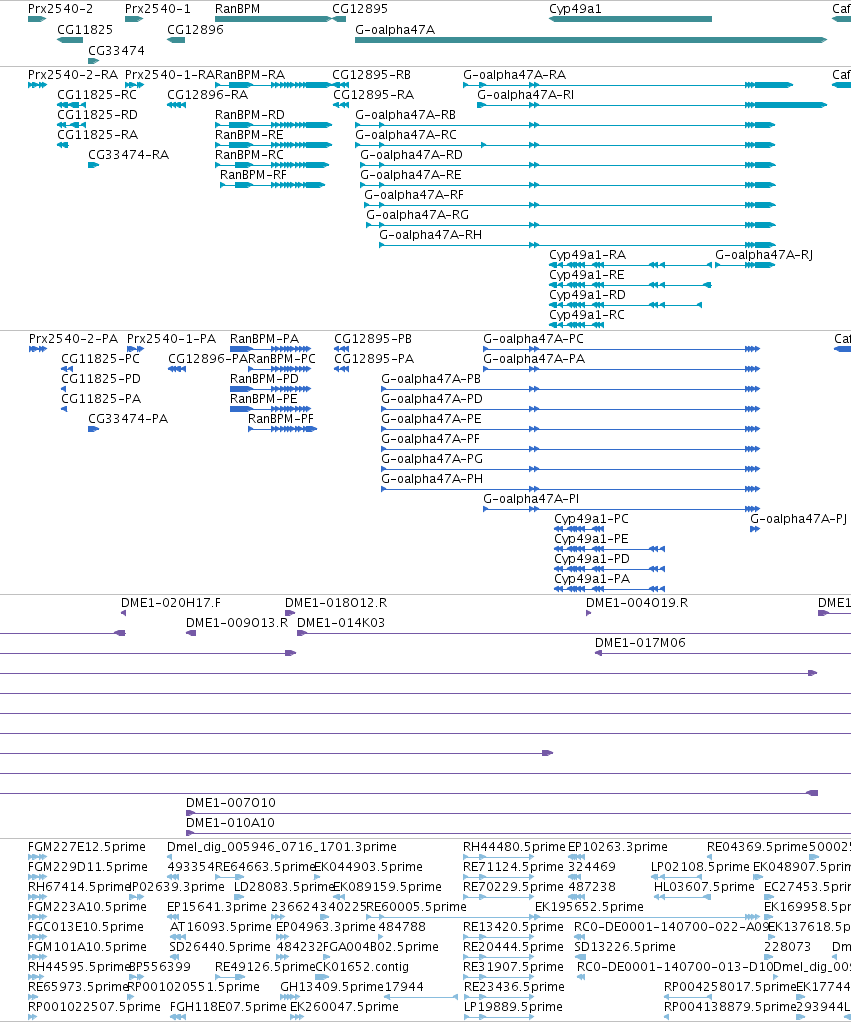Image resolution: width=851 pixels, height=1022 pixels.
Task: Click BAC clone DME1-014K03
Action: tap(341, 623)
